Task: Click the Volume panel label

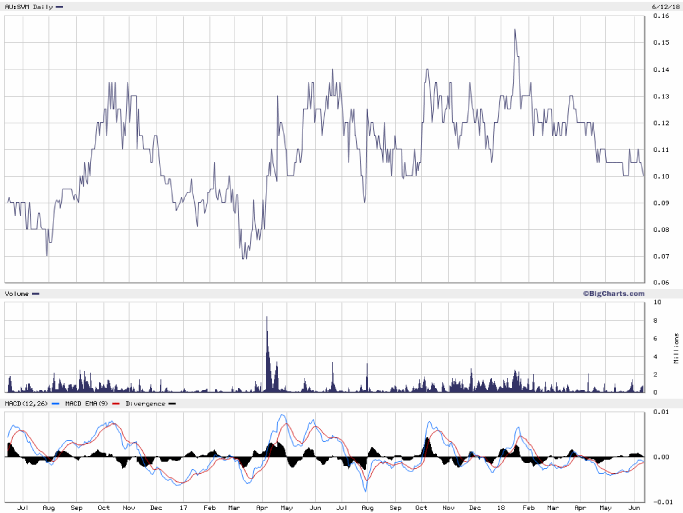Action: coord(17,294)
